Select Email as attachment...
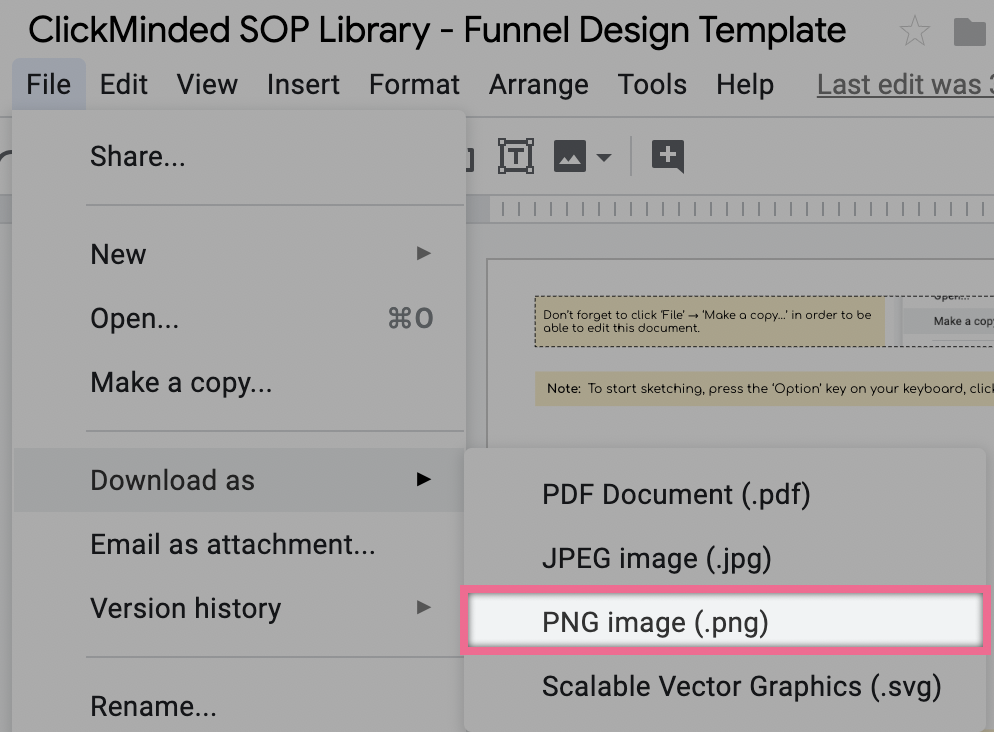Screen dimensions: 994x732 pyautogui.click(x=233, y=544)
